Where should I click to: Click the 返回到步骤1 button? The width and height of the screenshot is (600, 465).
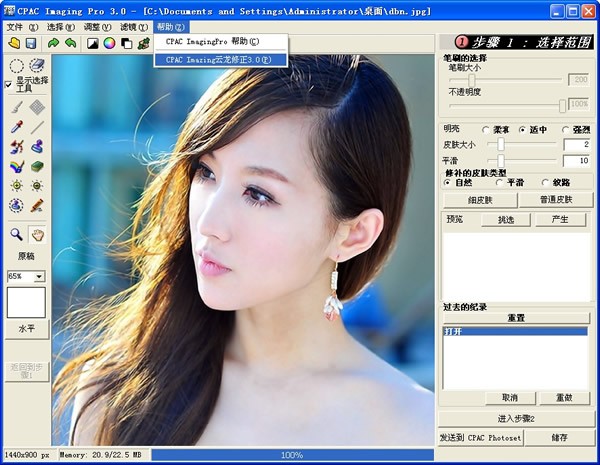tap(27, 372)
